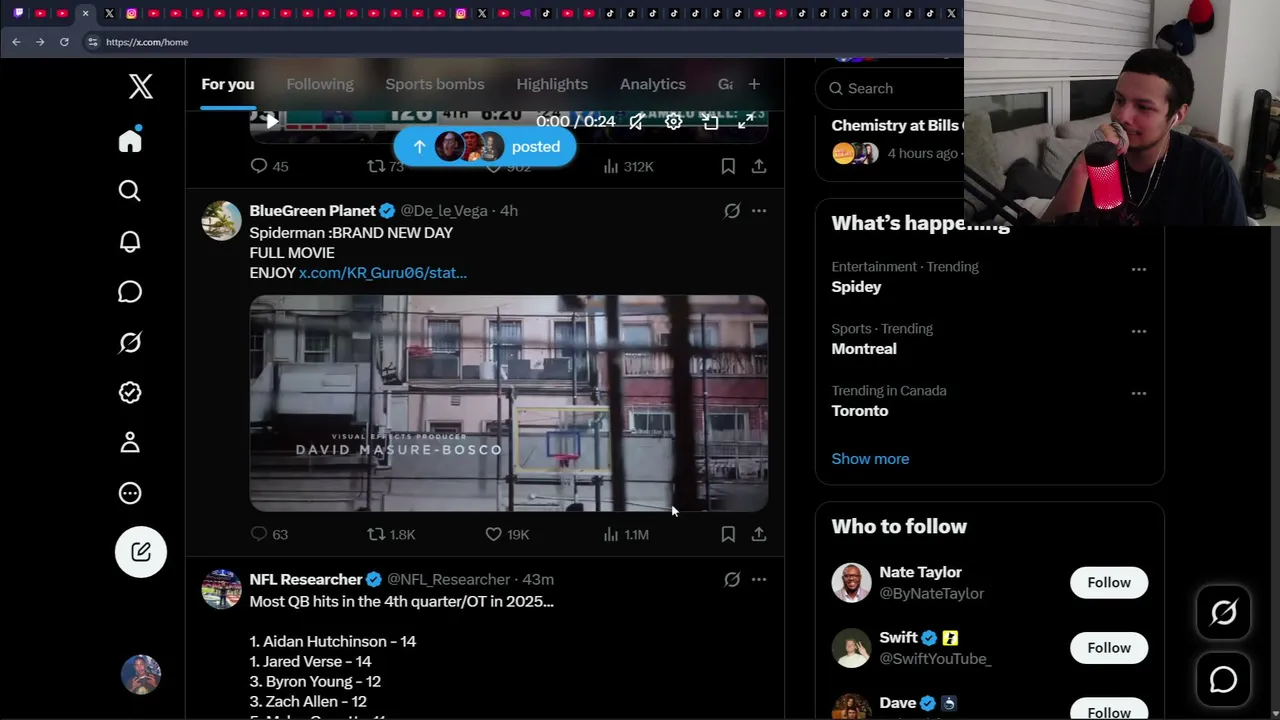Share the BlueGreen Planet Spiderman post

click(x=759, y=535)
